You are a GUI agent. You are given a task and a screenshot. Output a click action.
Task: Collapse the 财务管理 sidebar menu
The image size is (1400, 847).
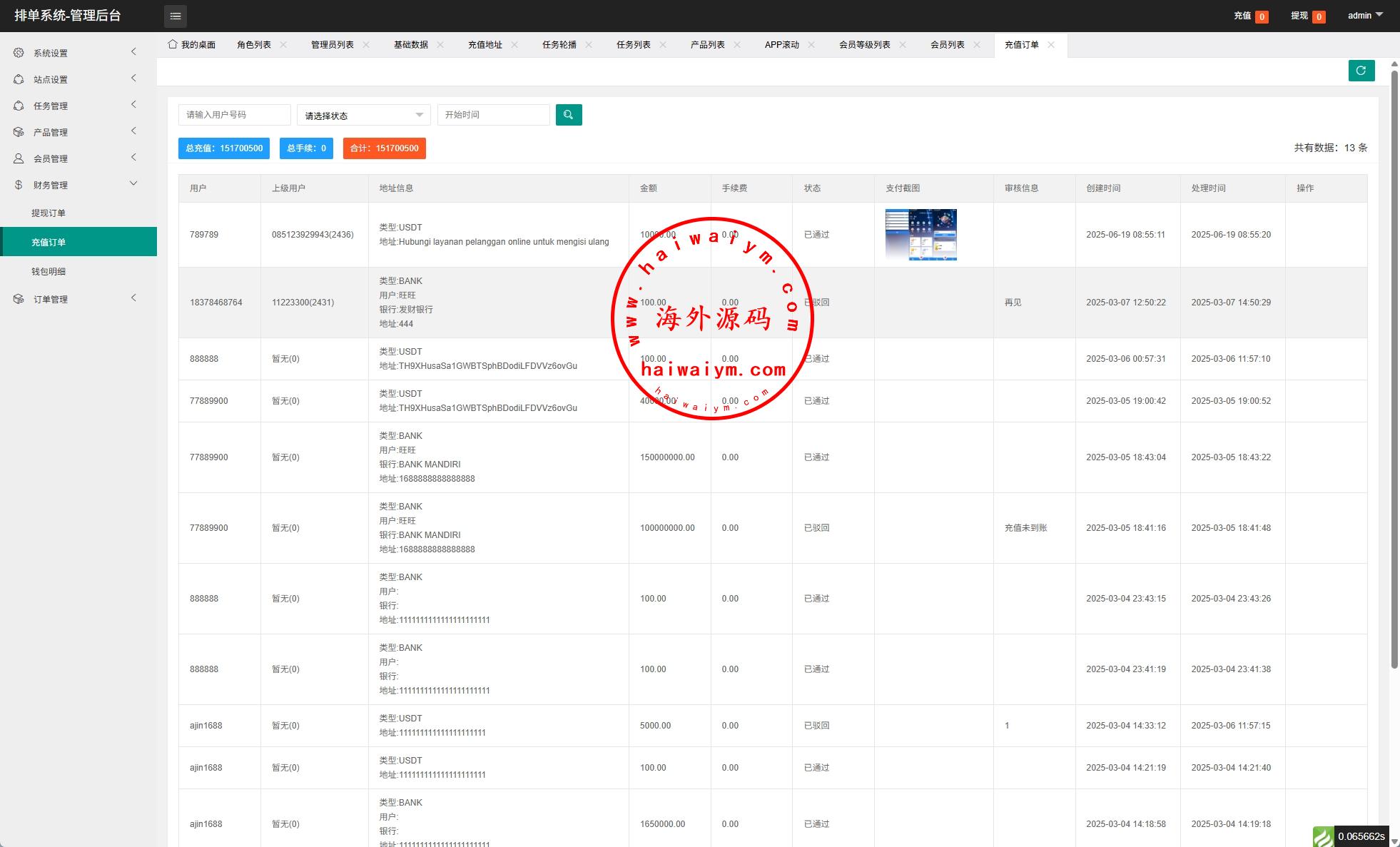pyautogui.click(x=133, y=184)
